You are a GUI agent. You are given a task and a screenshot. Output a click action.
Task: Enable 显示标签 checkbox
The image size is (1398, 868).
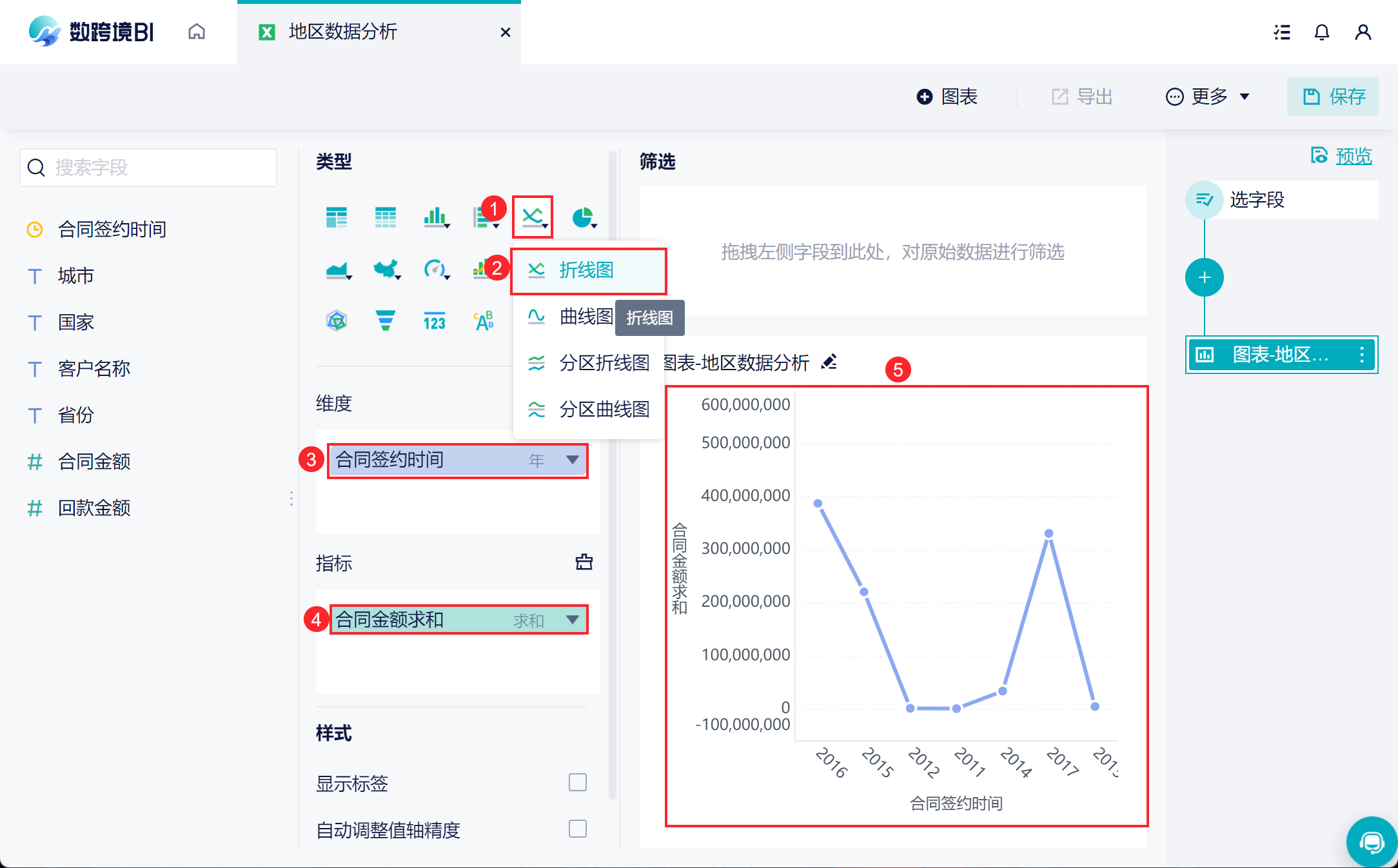(x=577, y=782)
